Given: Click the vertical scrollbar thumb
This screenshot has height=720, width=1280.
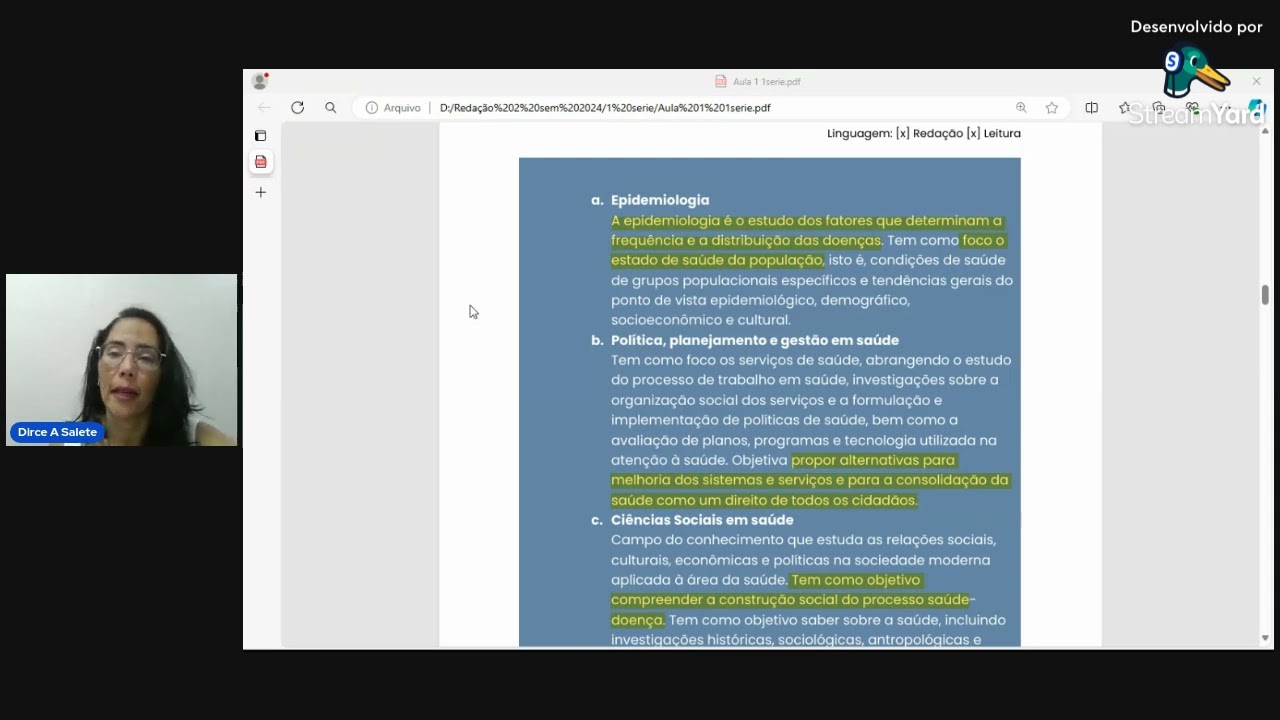Looking at the screenshot, I should coord(1265,295).
